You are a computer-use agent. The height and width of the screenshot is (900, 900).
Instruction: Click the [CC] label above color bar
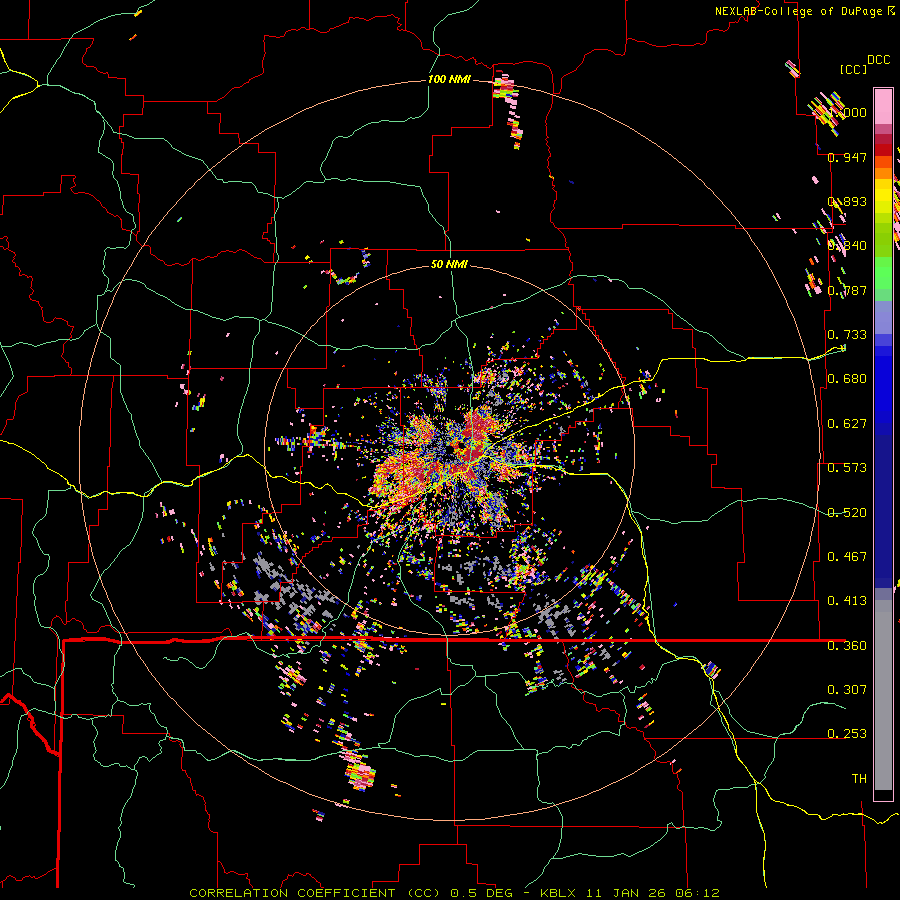pyautogui.click(x=853, y=69)
